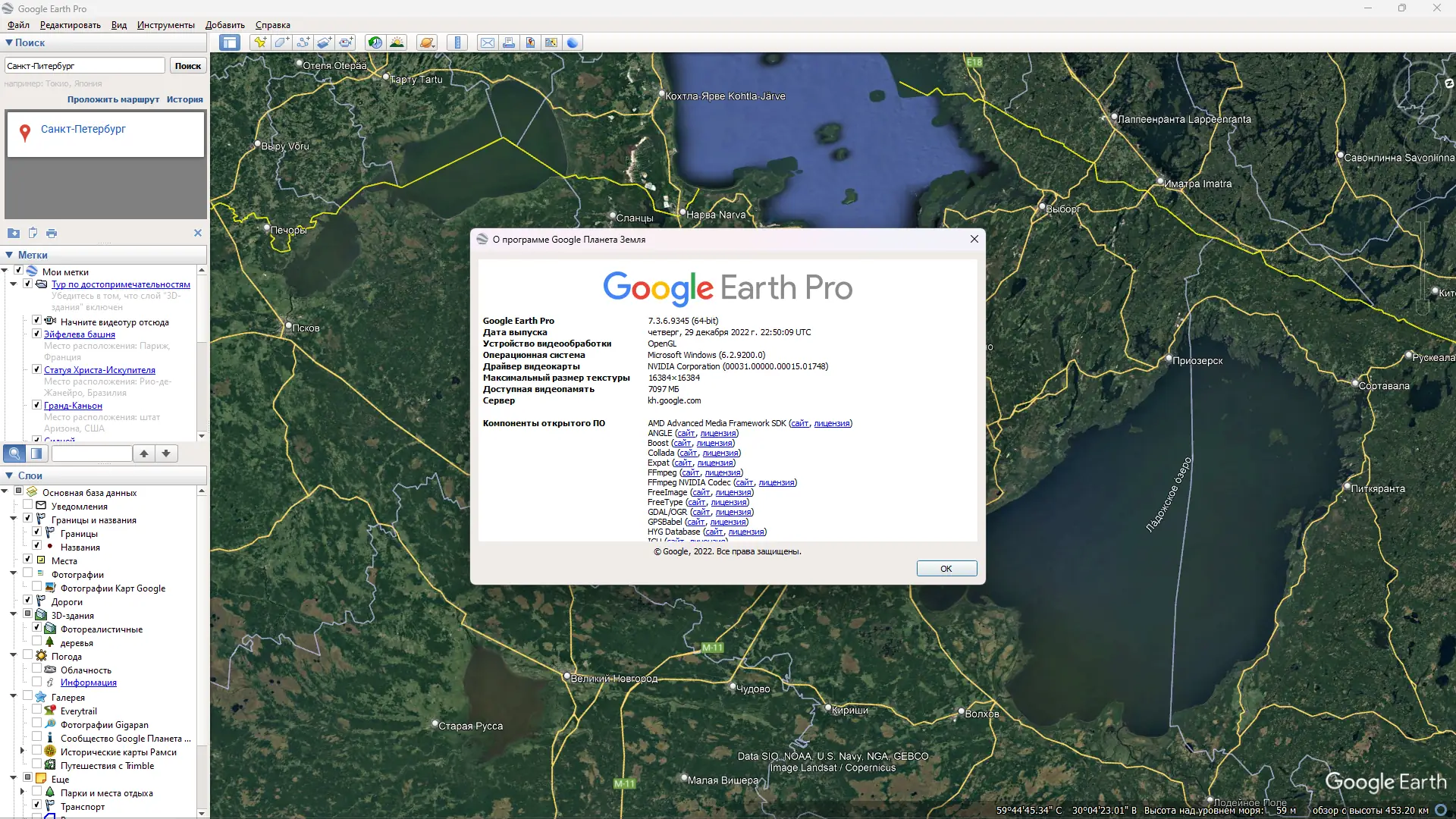Open the Справка menu
Screen dimensions: 1456x819
[x=272, y=25]
